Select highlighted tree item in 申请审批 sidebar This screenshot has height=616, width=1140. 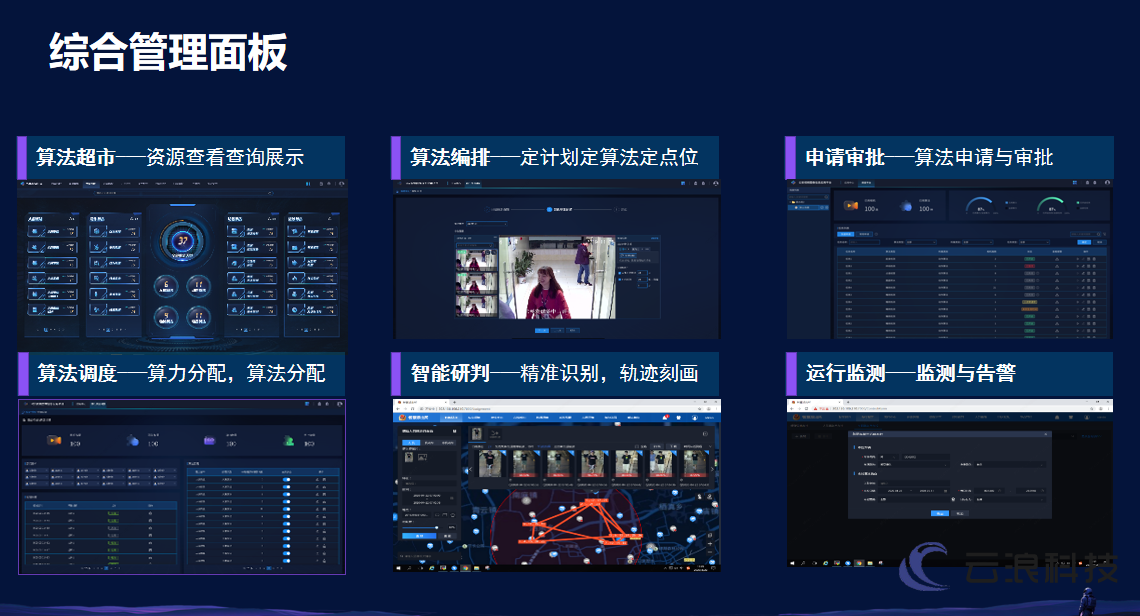point(808,207)
